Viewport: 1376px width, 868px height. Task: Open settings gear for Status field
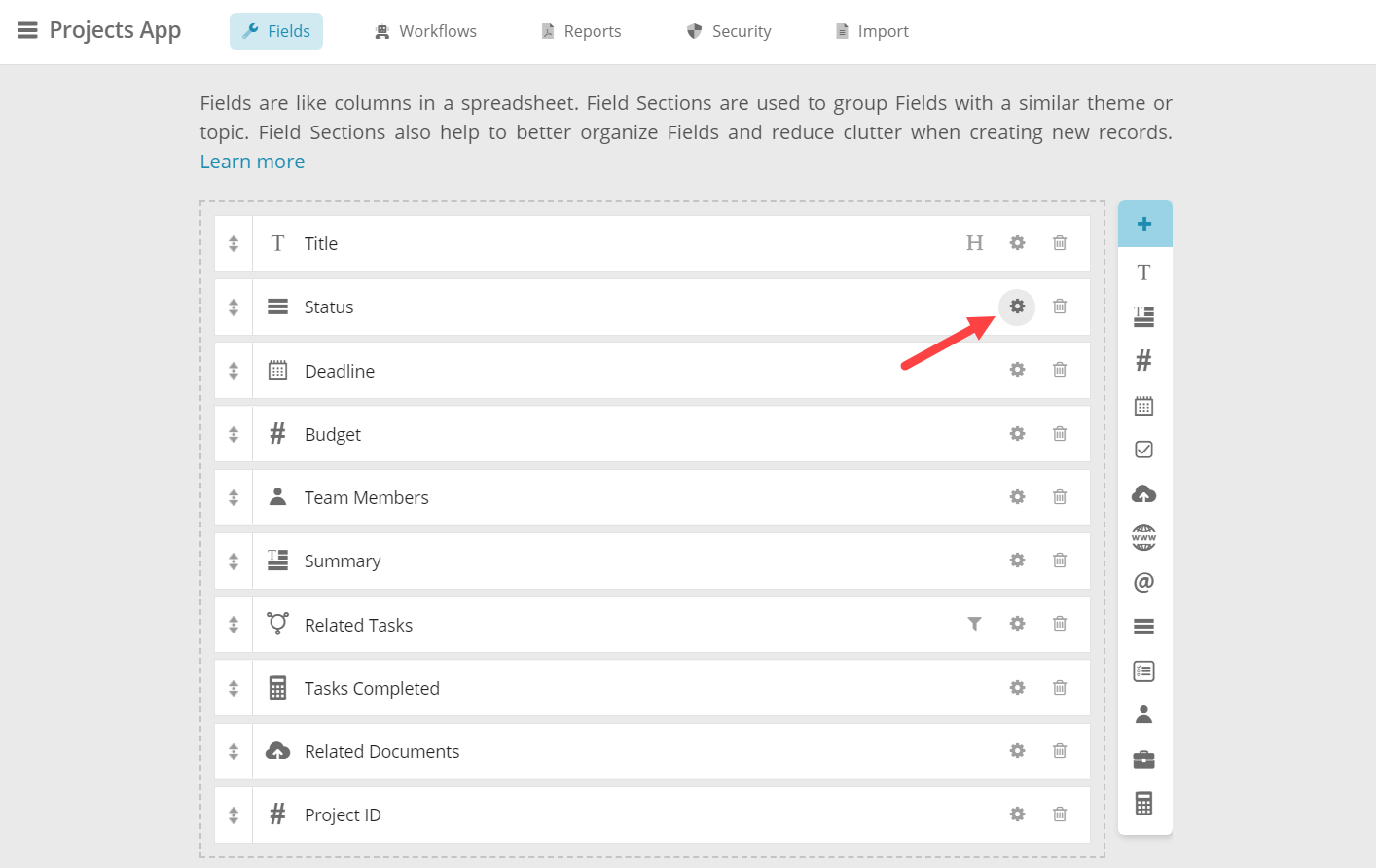pyautogui.click(x=1017, y=307)
